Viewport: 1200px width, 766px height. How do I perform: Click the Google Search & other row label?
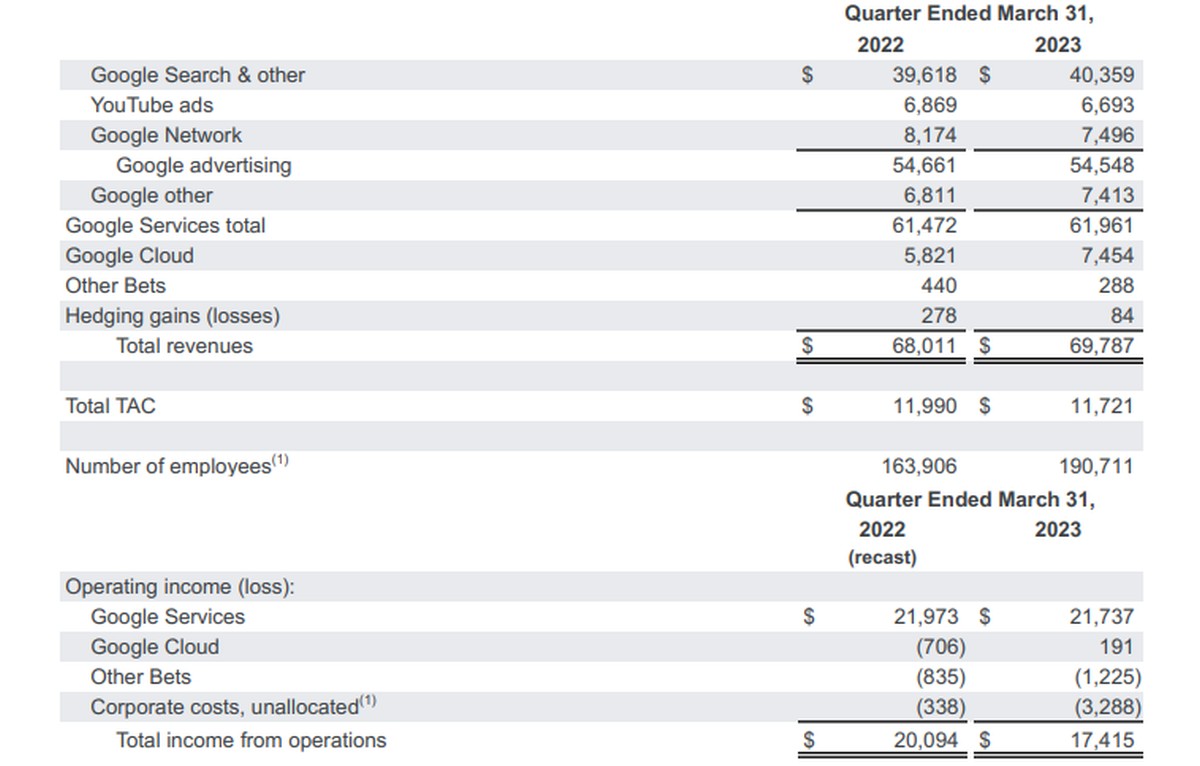(197, 75)
